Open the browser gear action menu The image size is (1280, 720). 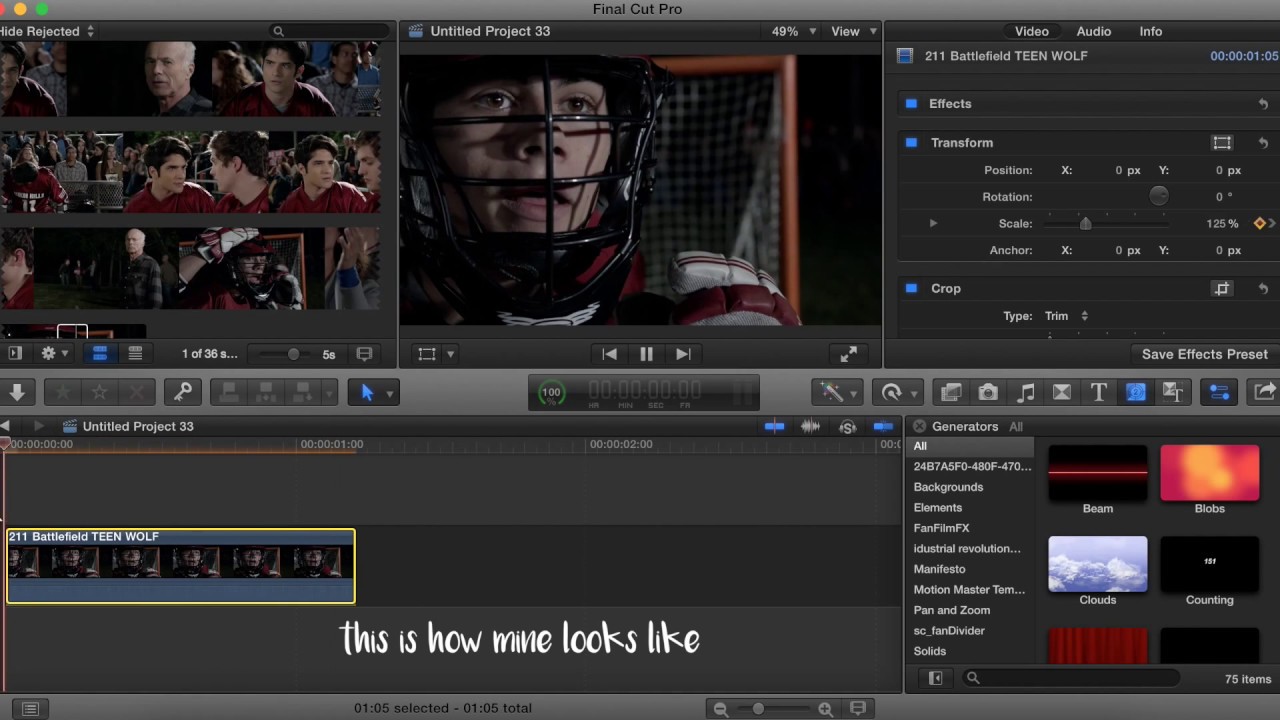[54, 354]
